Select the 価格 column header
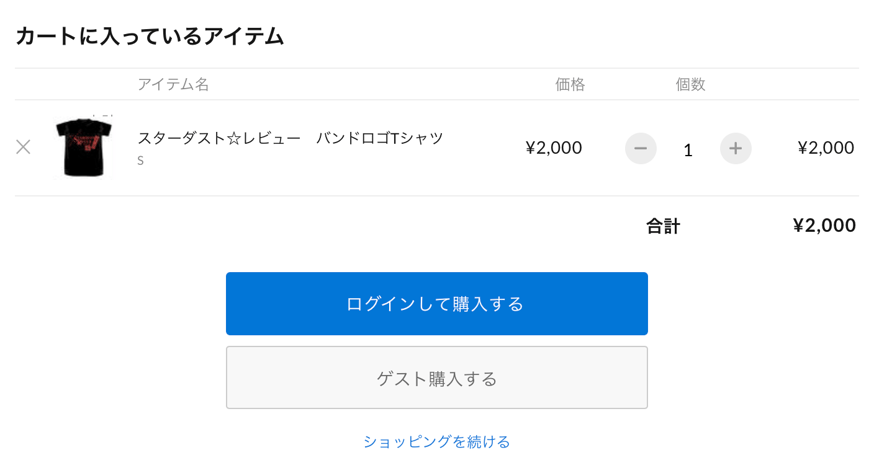The image size is (874, 476). point(570,84)
